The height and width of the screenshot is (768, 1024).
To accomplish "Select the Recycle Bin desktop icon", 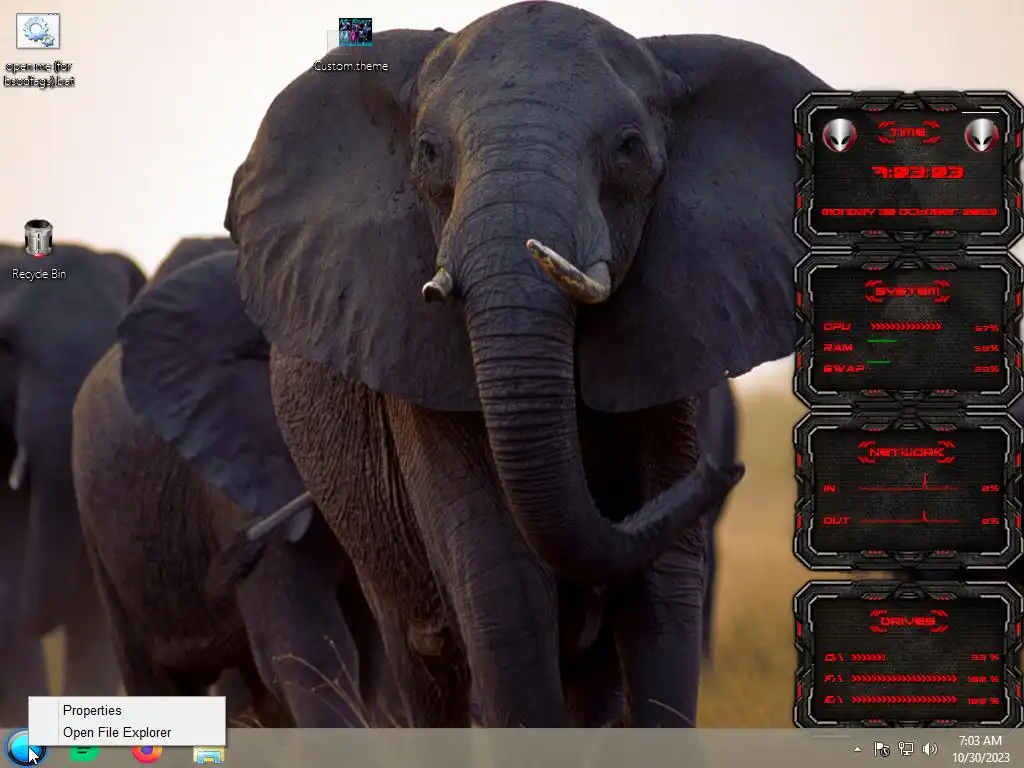I will tap(39, 250).
